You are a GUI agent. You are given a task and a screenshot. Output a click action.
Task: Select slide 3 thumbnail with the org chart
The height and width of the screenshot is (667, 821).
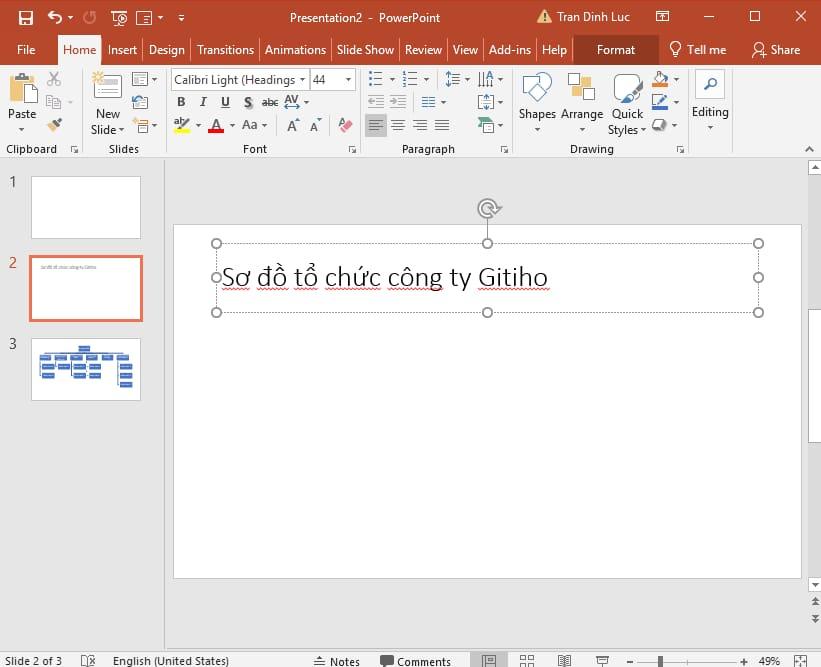85,369
